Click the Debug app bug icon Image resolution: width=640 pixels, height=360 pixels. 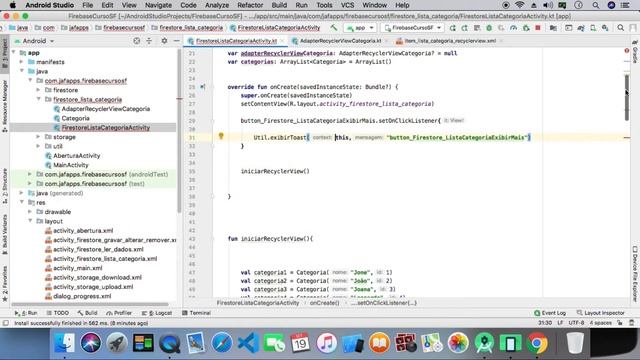pyautogui.click(x=489, y=28)
